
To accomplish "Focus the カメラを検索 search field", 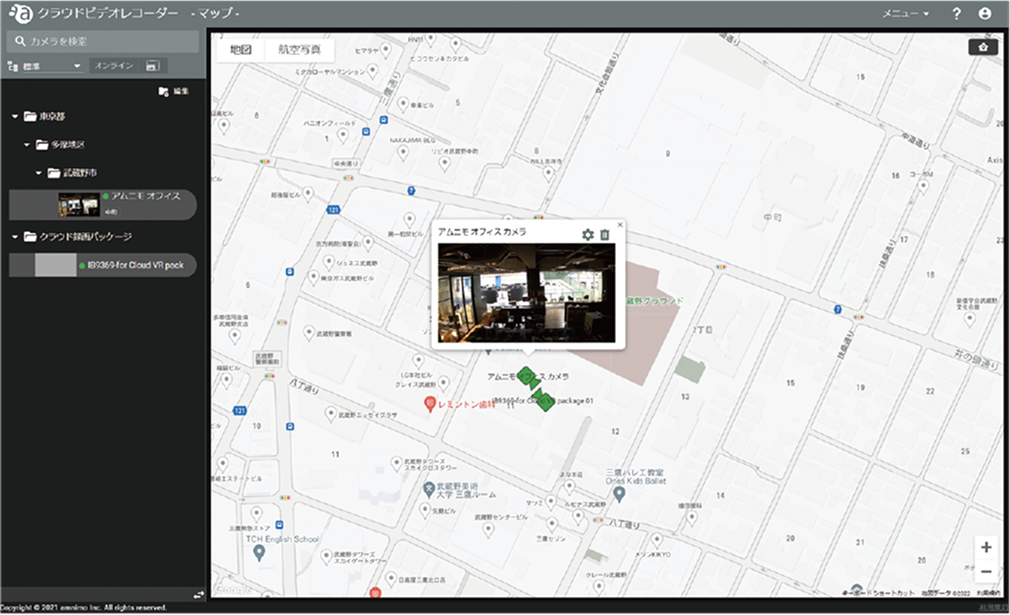I will [x=103, y=41].
